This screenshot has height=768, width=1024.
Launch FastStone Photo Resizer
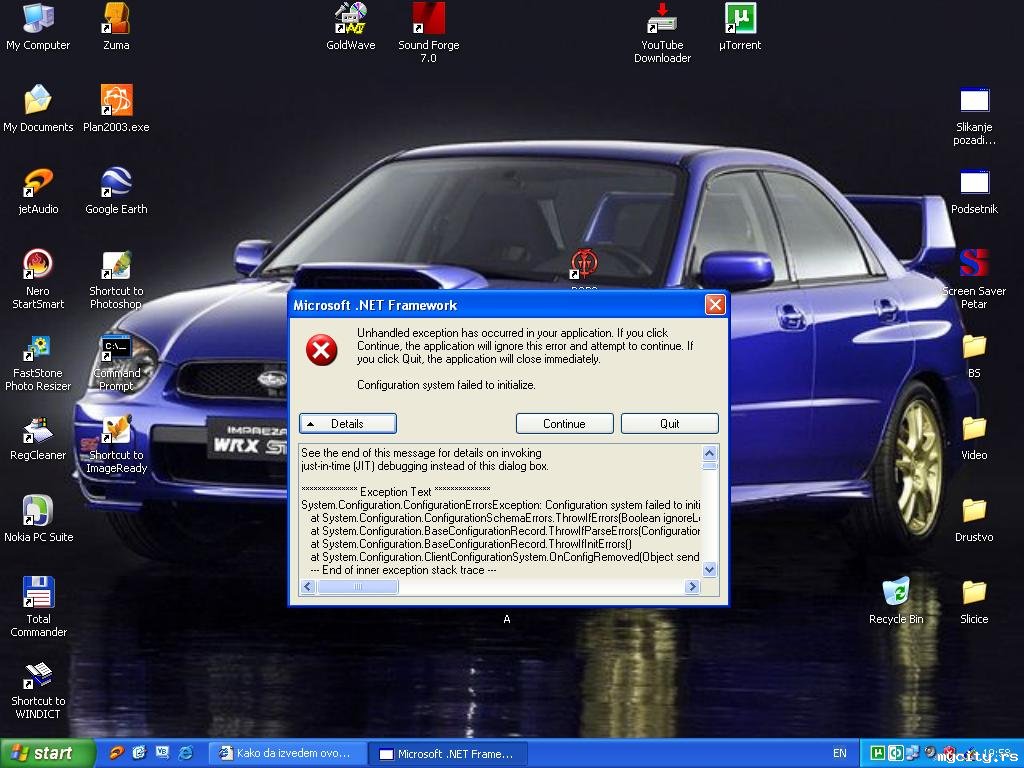(38, 361)
